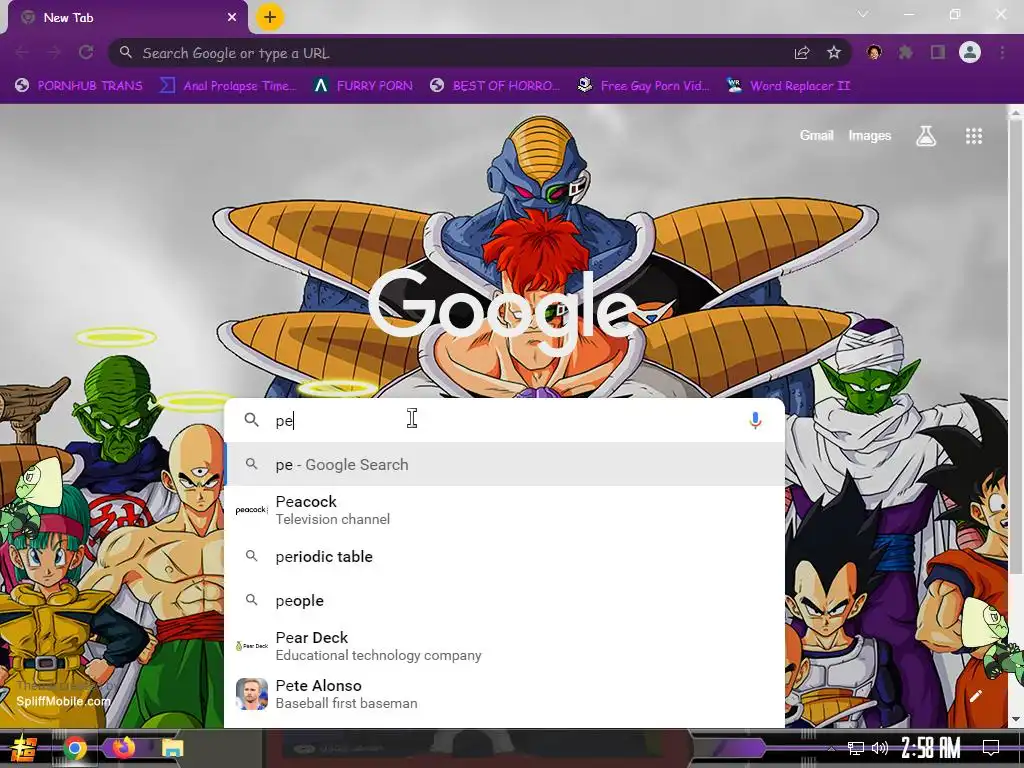
Task: Open the tab search chevron in title bar
Action: [863, 14]
